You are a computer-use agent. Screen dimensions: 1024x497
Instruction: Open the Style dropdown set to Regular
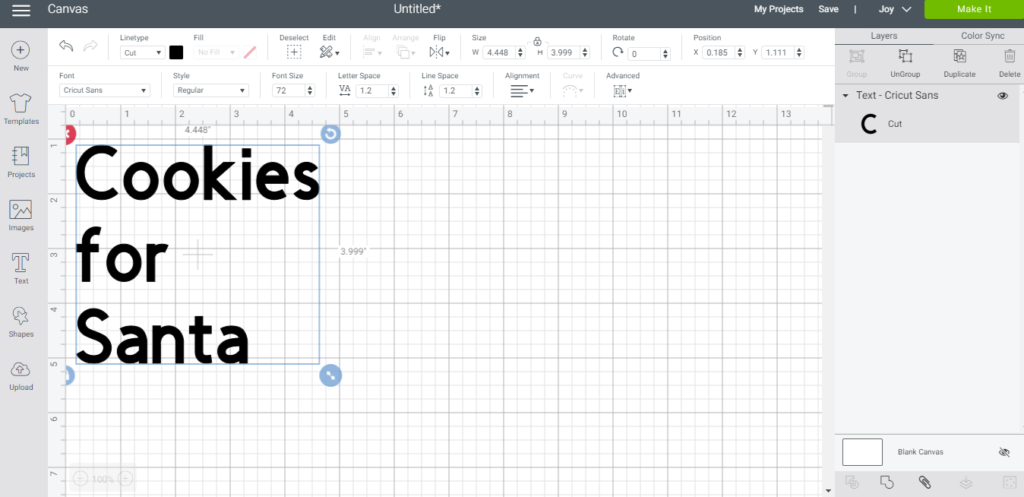(x=210, y=91)
